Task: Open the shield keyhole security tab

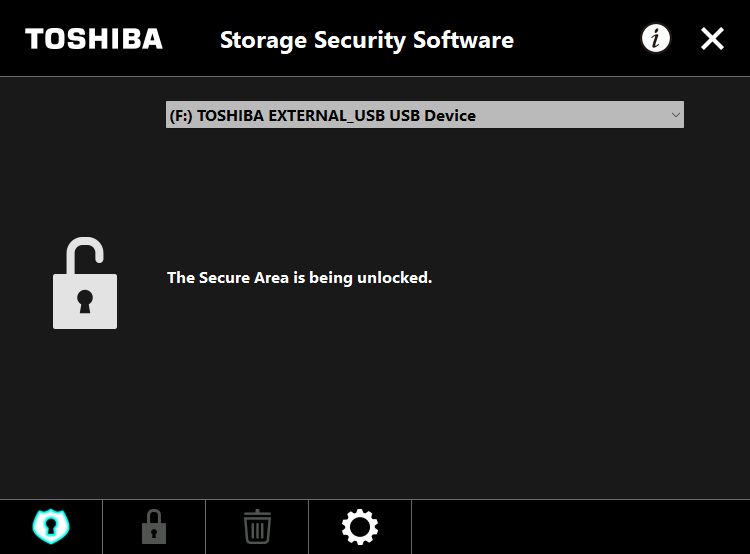Action: 51,527
